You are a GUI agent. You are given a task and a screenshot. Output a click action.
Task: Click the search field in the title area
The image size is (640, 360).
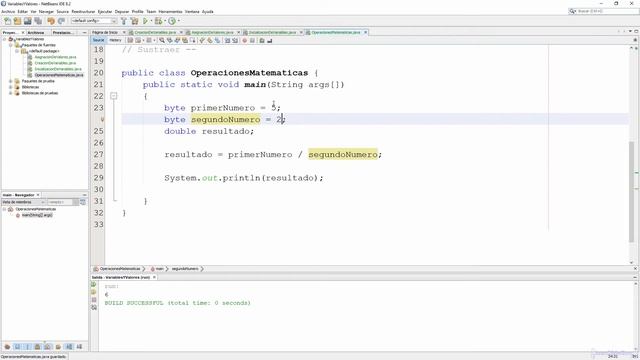[605, 11]
